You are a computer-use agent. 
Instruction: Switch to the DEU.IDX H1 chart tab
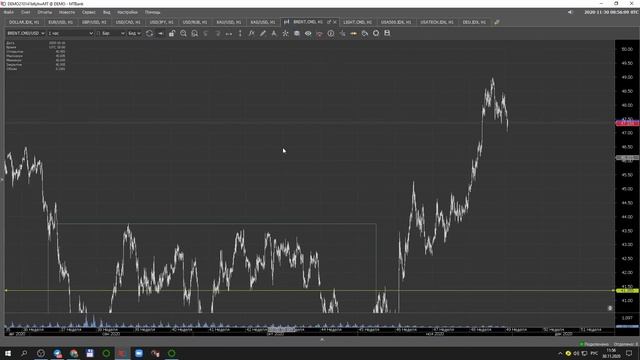pos(474,22)
